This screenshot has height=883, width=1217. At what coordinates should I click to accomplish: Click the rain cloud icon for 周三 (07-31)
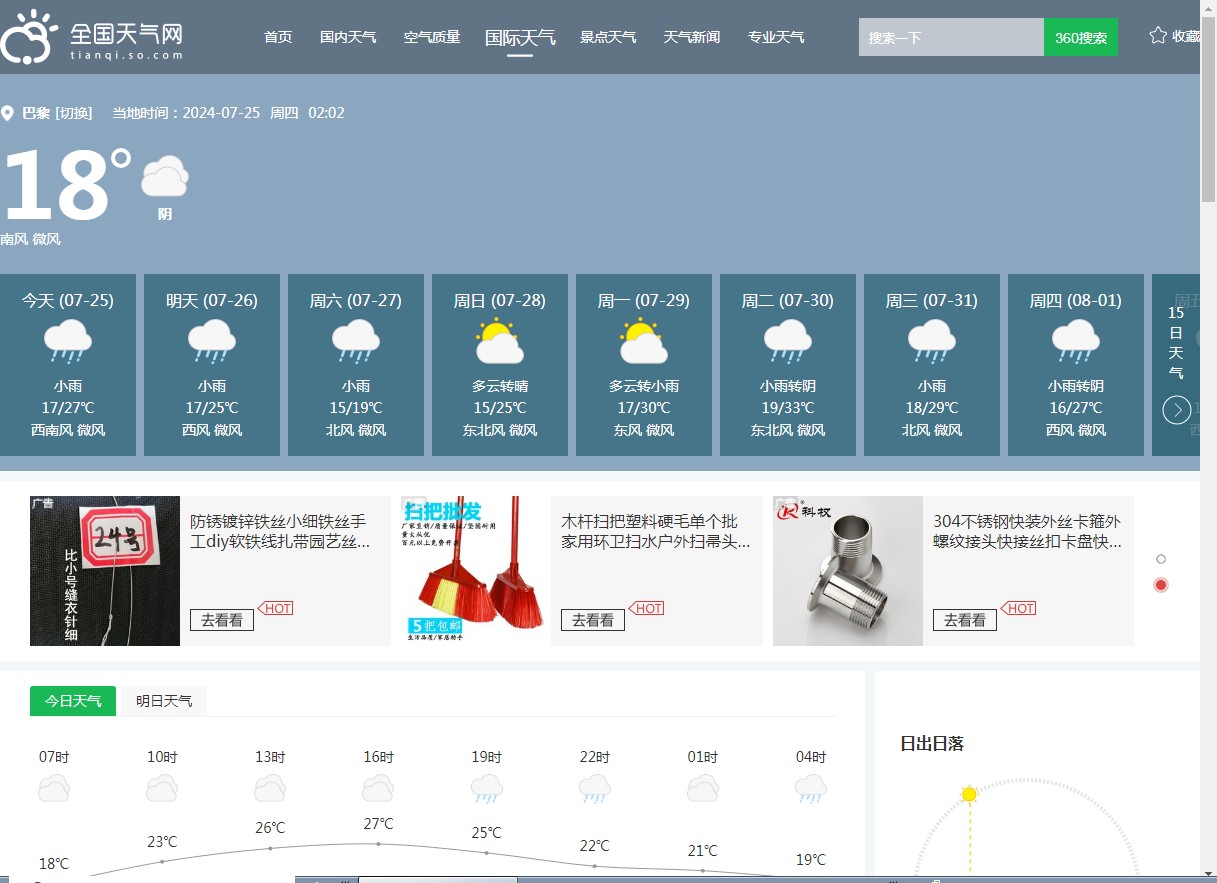pos(931,342)
